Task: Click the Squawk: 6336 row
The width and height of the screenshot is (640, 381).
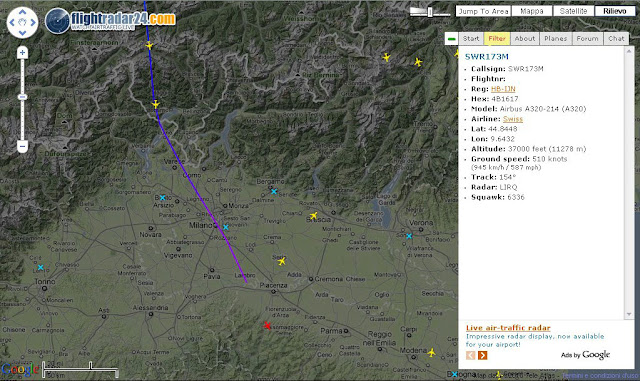Action: pos(498,197)
